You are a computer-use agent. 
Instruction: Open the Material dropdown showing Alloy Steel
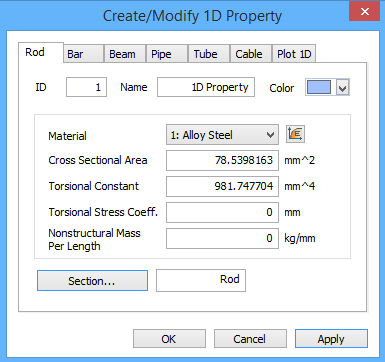coord(222,135)
